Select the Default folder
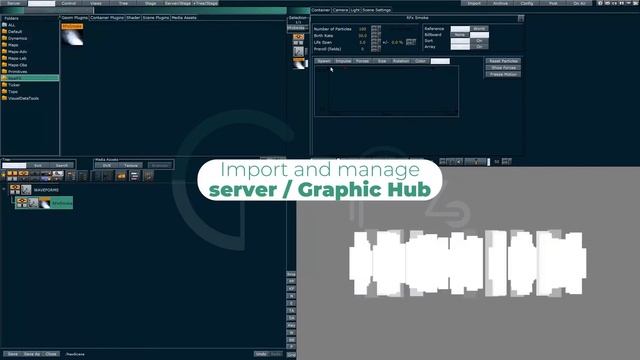This screenshot has width=640, height=360. point(15,31)
